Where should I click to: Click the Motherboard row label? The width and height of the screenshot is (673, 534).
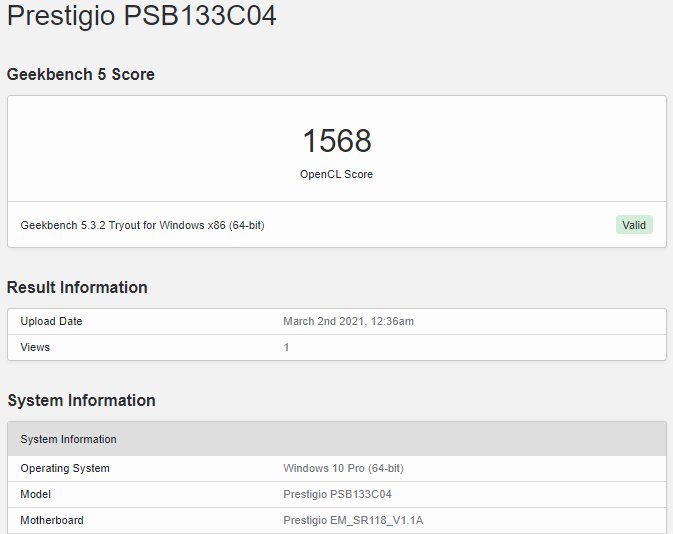point(52,520)
